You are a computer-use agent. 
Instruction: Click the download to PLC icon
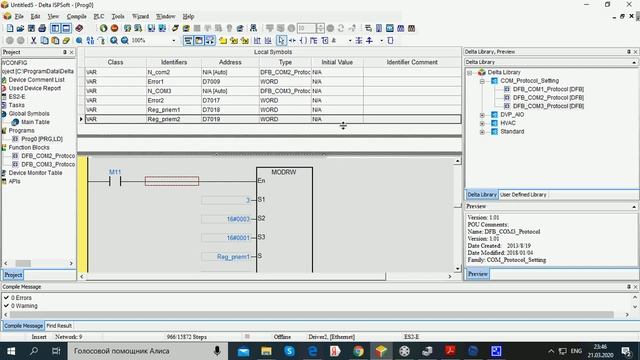(151, 28)
